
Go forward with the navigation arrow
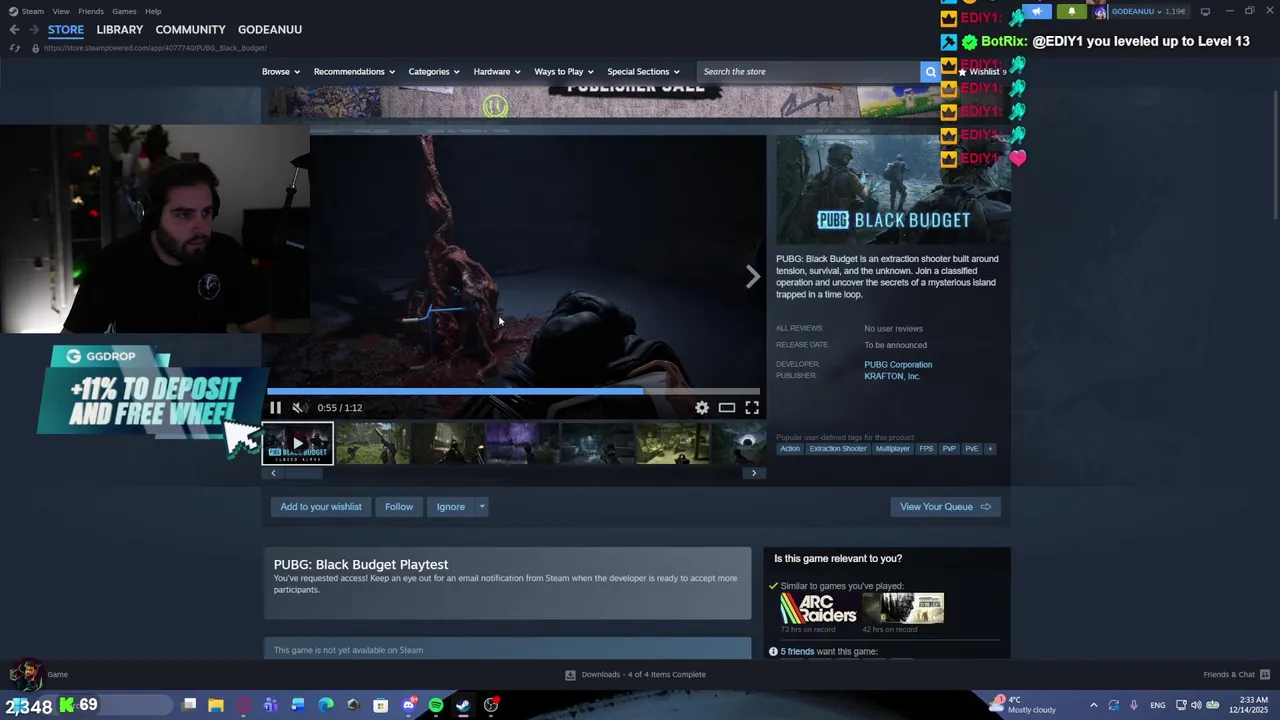[33, 29]
